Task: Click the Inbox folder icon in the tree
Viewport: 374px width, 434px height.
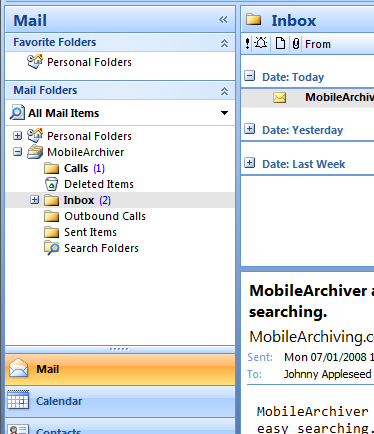Action: [x=52, y=200]
